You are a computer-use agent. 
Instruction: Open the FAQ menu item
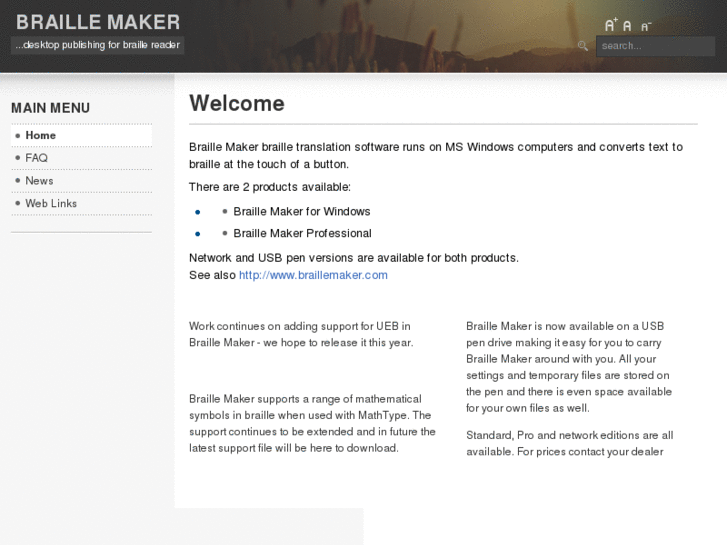tap(82, 158)
